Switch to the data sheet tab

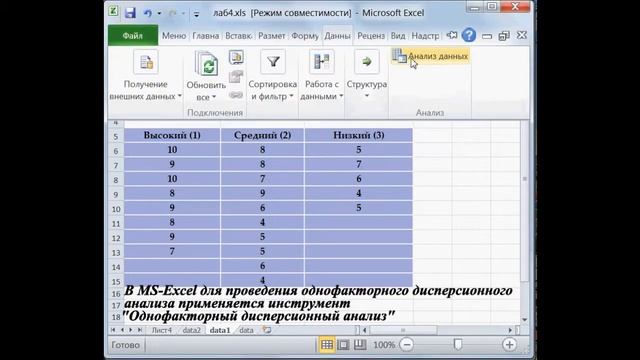tap(246, 330)
